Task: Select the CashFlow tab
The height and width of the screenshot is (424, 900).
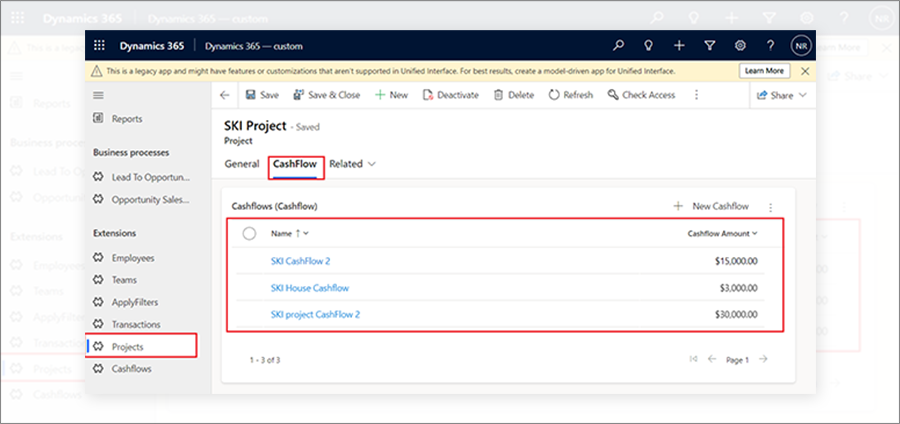Action: (294, 164)
